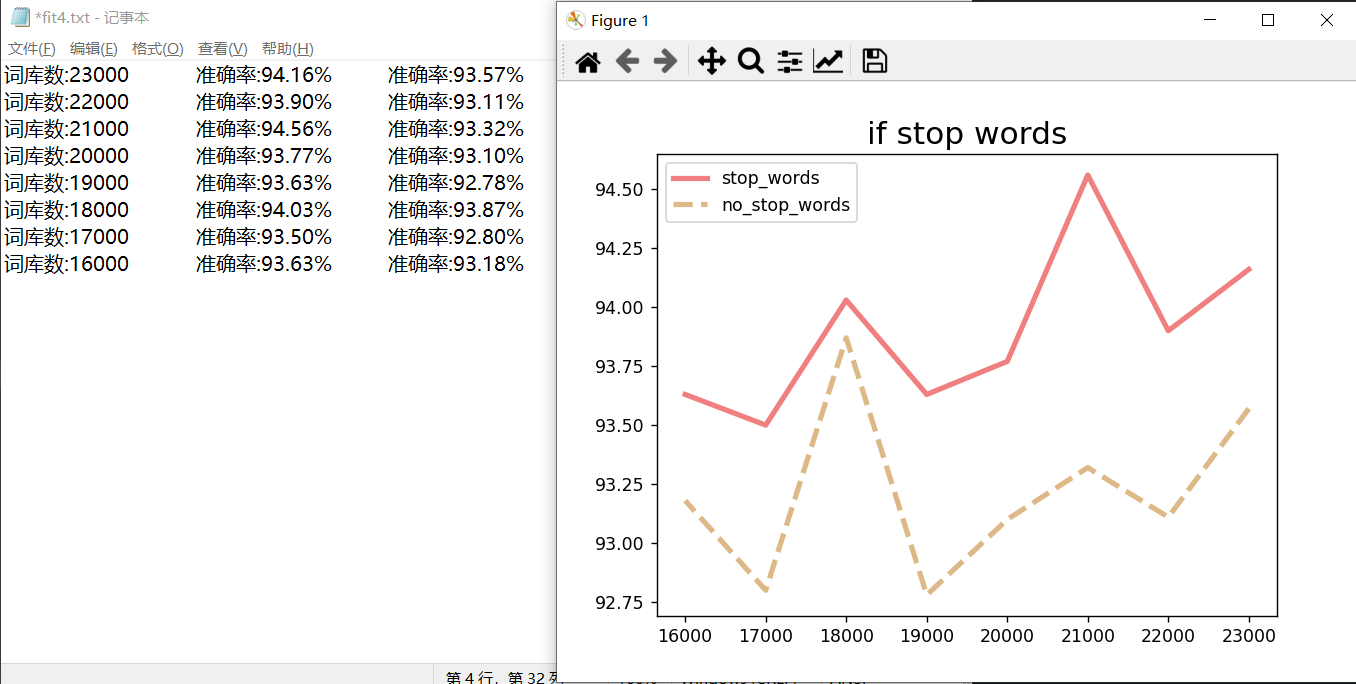
Task: Click text 词库数:16000 in Notepad
Action: [67, 264]
